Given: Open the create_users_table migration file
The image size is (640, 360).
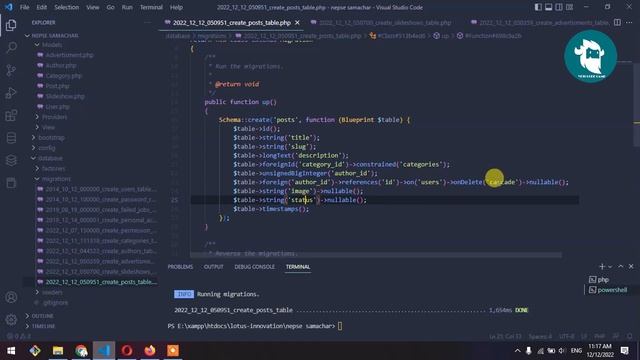Looking at the screenshot, I should point(100,189).
